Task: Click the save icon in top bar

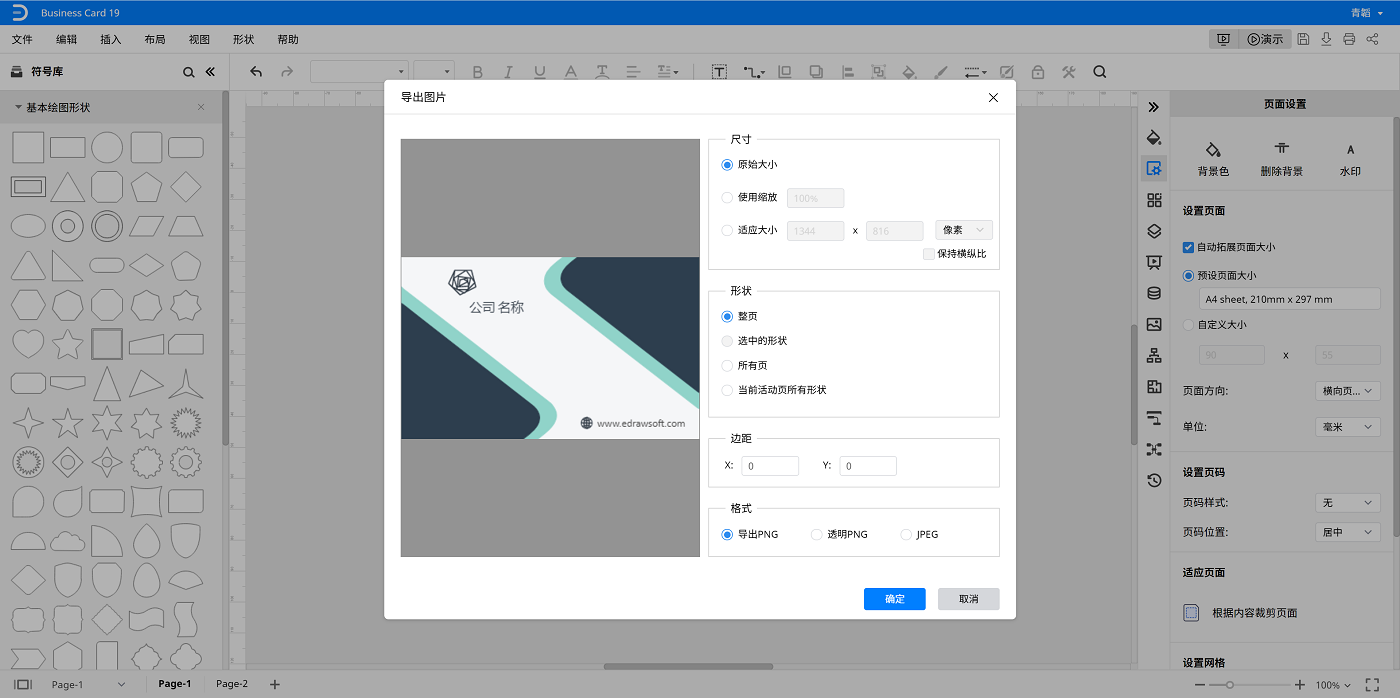Action: click(1303, 39)
